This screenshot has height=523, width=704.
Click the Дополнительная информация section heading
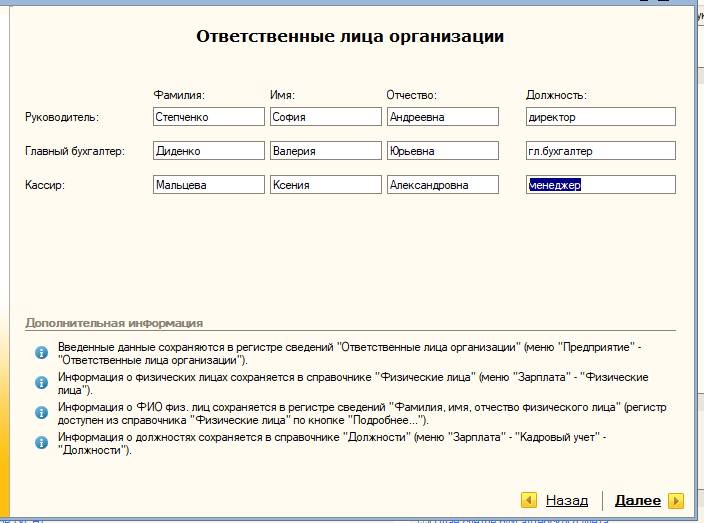114,323
